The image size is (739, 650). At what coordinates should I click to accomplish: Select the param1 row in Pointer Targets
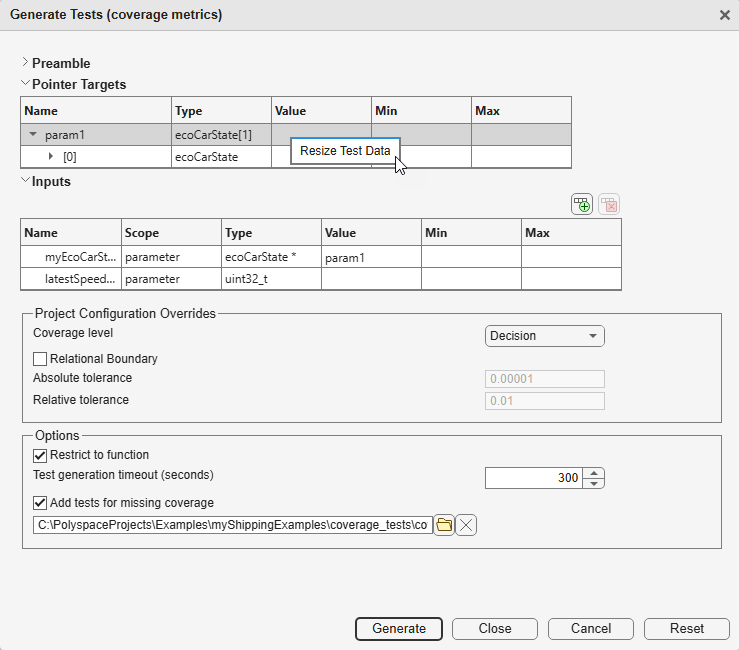[x=296, y=135]
